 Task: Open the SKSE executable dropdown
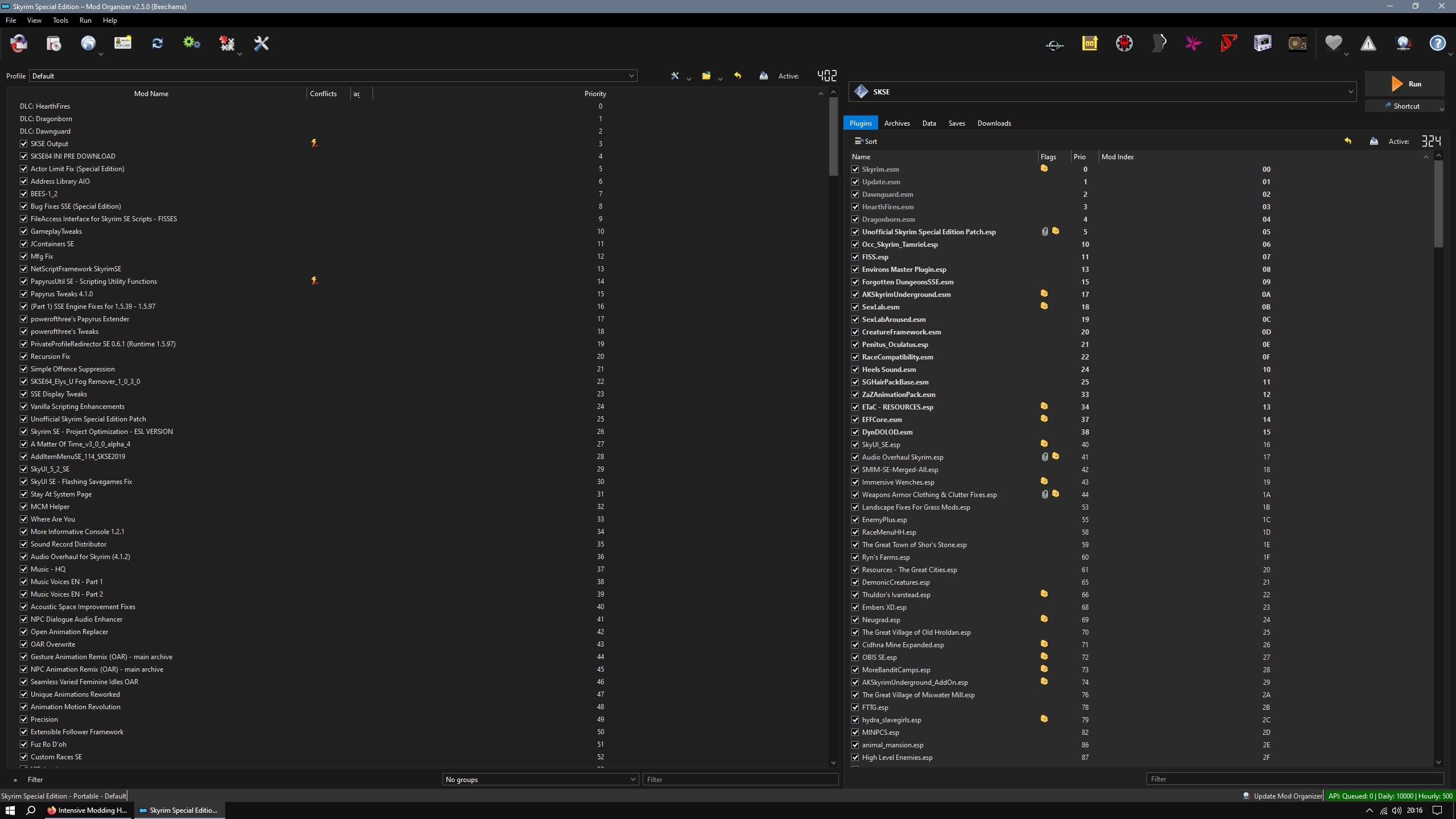pyautogui.click(x=1102, y=92)
